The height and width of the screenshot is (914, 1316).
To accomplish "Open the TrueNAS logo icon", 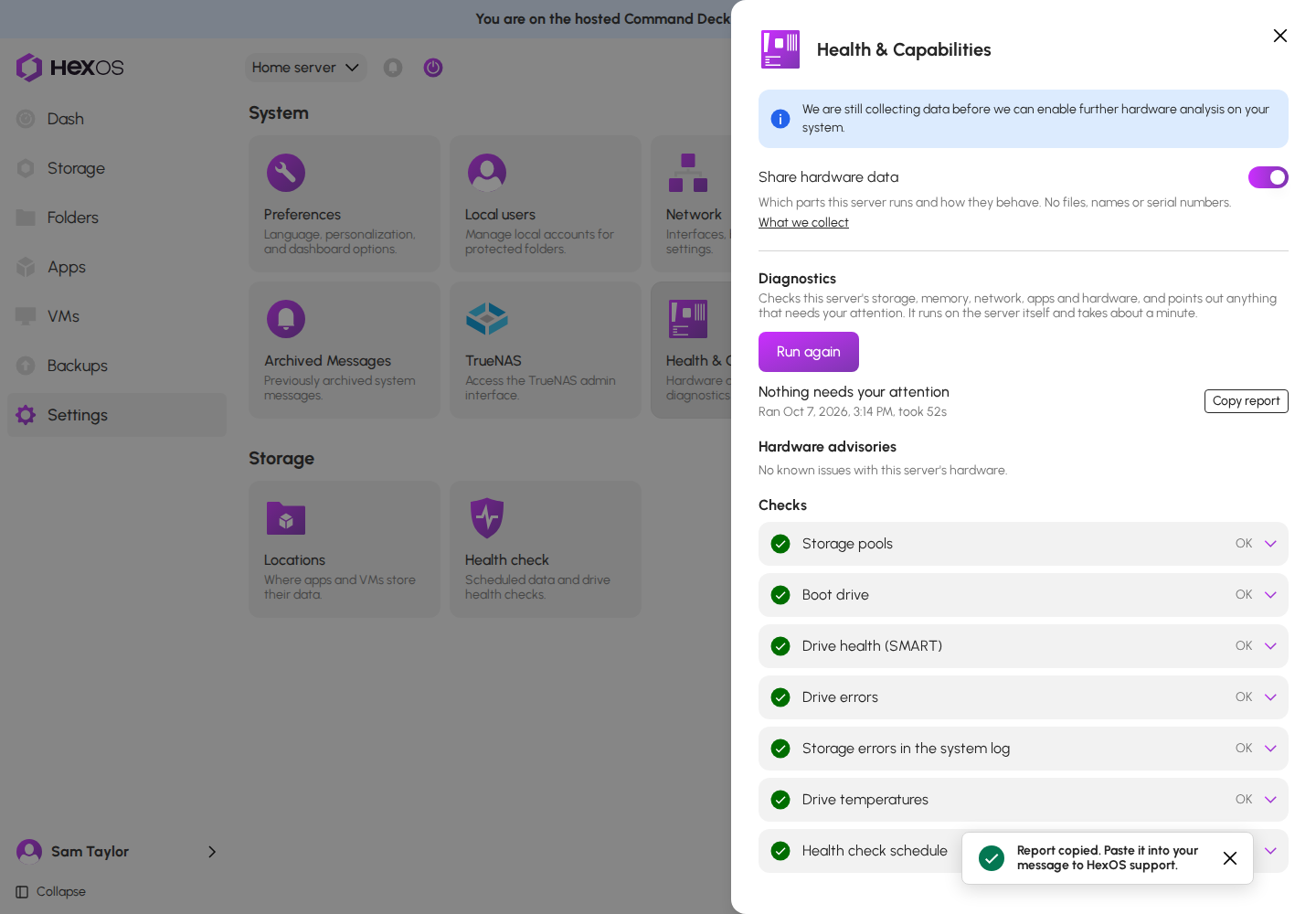I will pyautogui.click(x=487, y=319).
